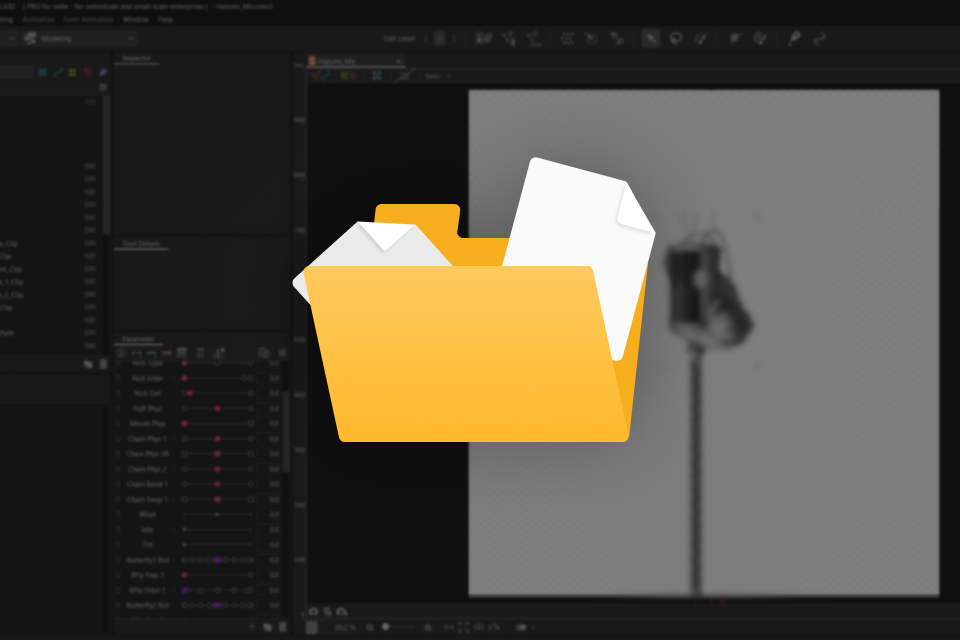Click the triangle mesh icon left of the grid icon

533,39
